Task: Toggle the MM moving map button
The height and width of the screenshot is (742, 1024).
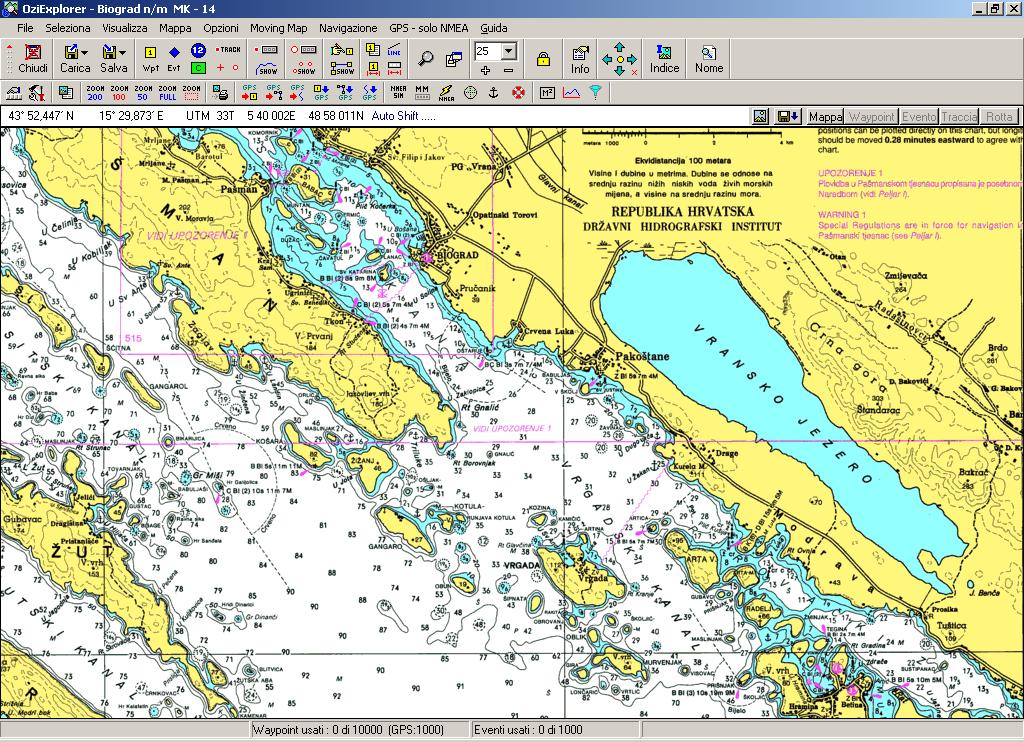Action: [422, 93]
